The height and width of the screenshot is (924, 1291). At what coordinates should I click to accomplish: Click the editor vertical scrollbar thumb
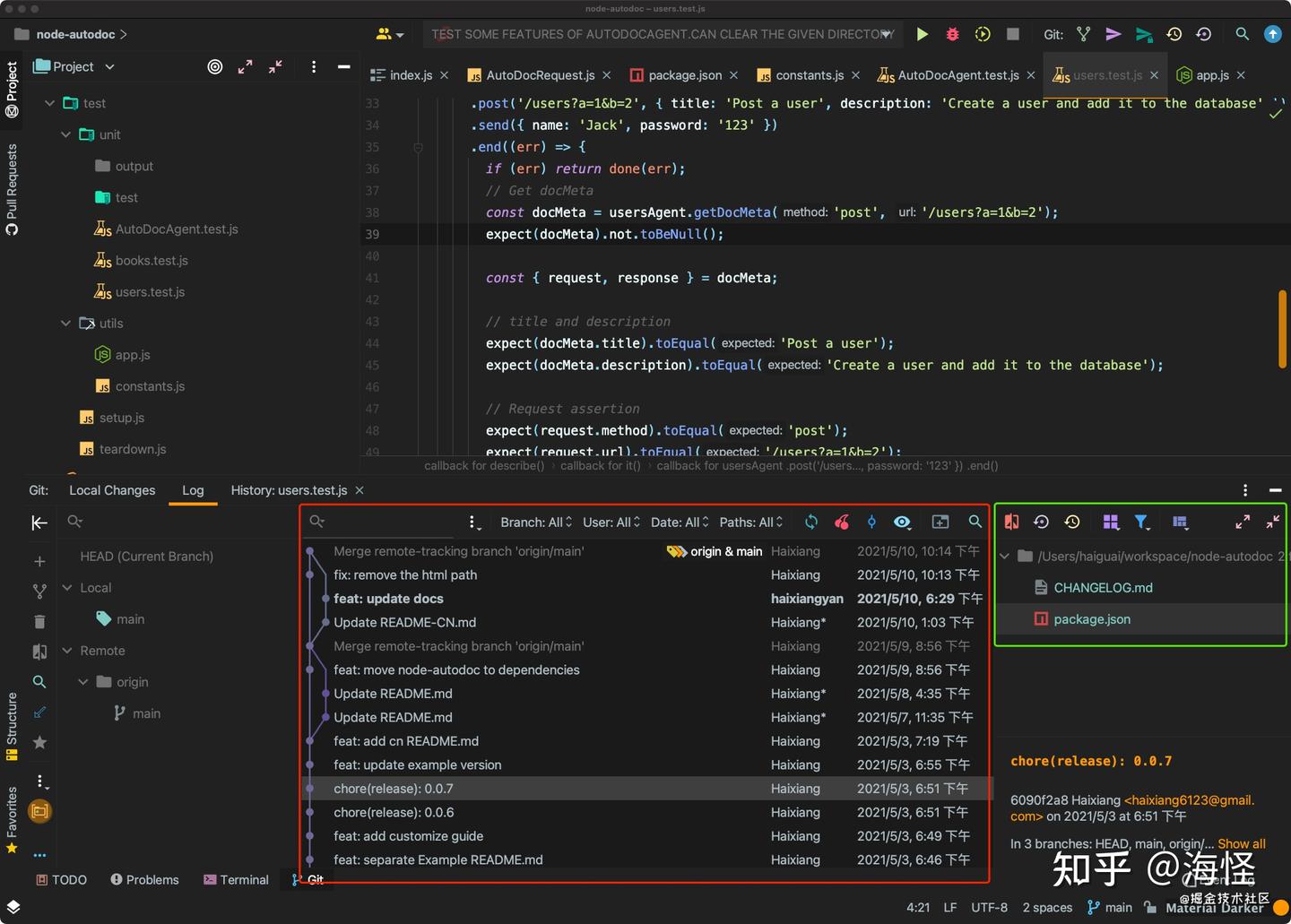click(1282, 328)
